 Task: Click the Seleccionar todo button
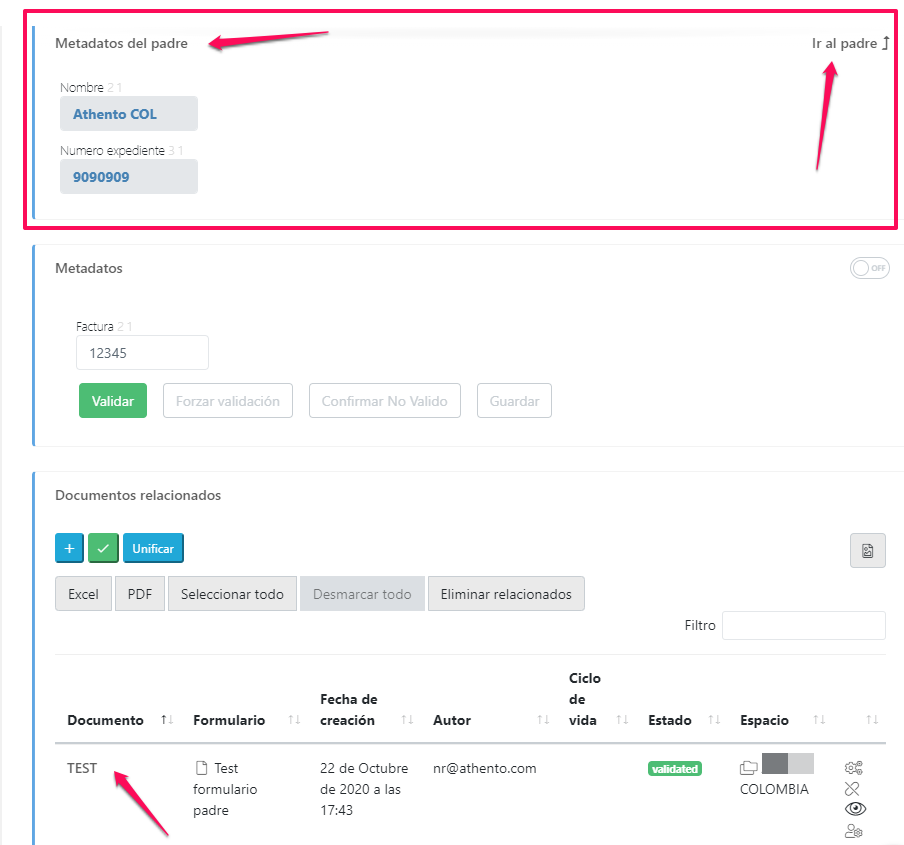232,594
